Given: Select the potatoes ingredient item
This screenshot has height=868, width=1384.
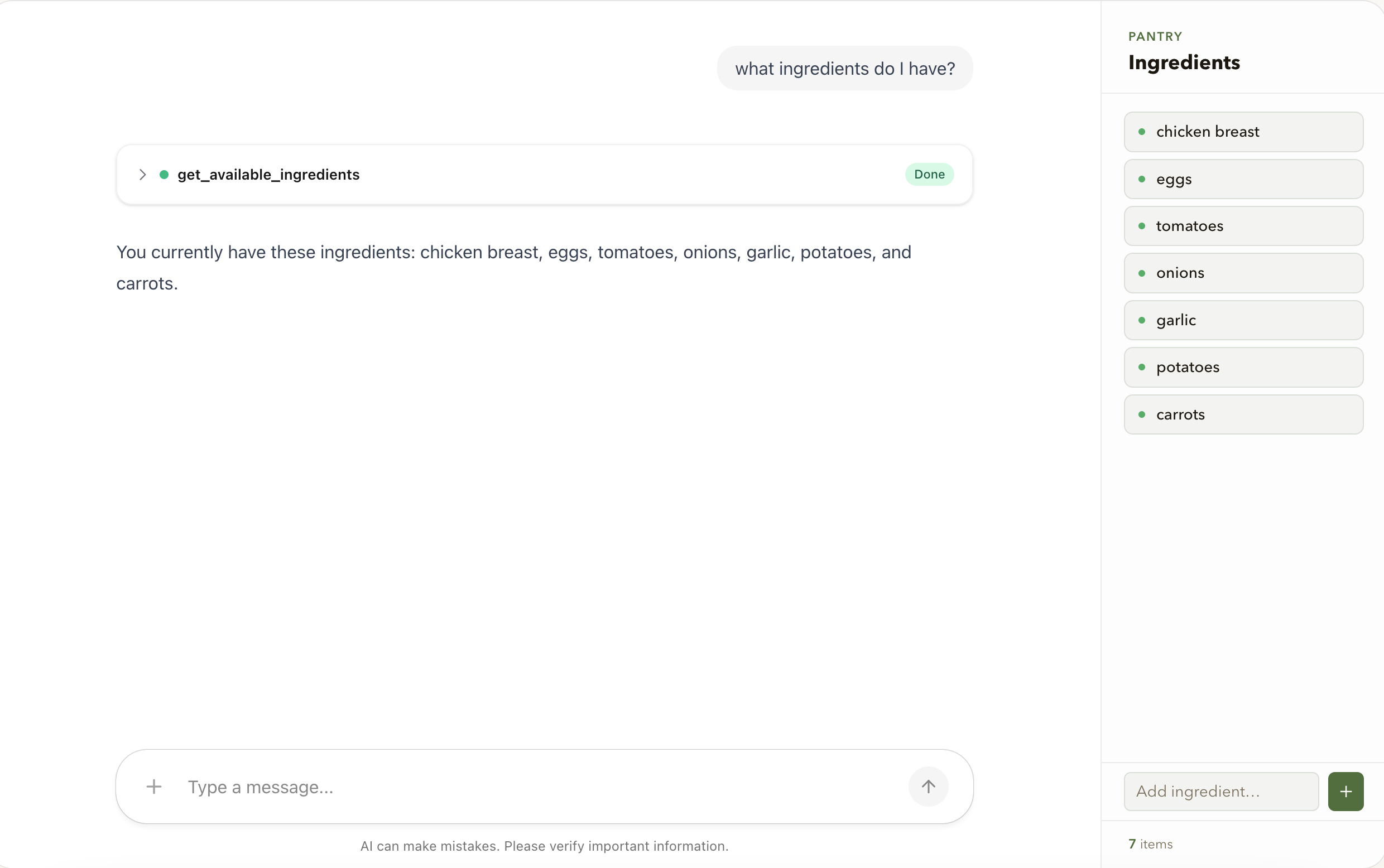Looking at the screenshot, I should (1243, 368).
